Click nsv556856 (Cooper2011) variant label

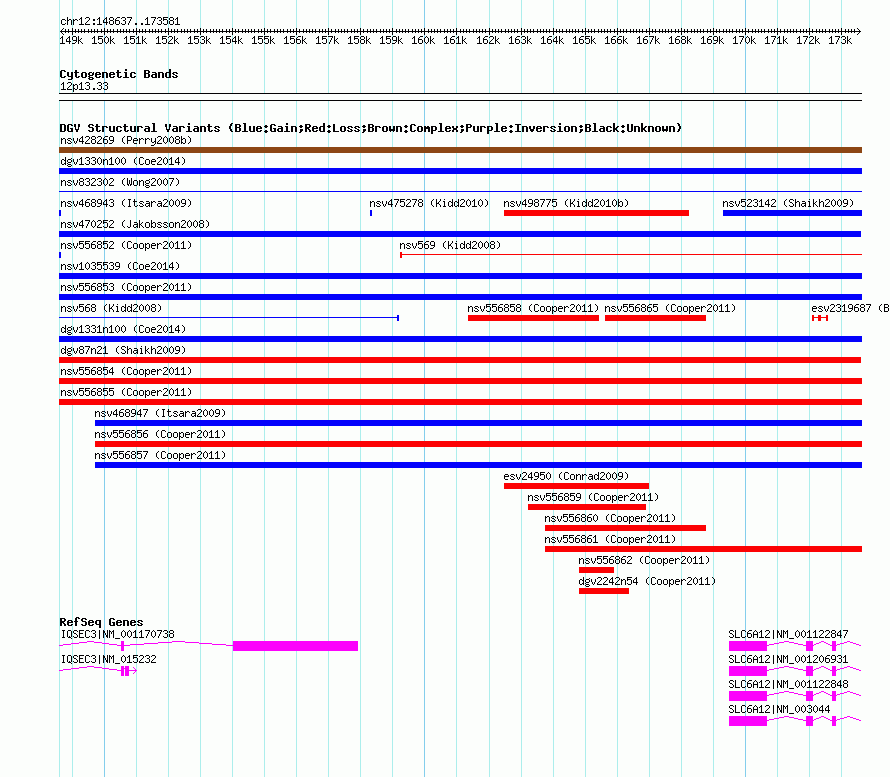click(160, 434)
